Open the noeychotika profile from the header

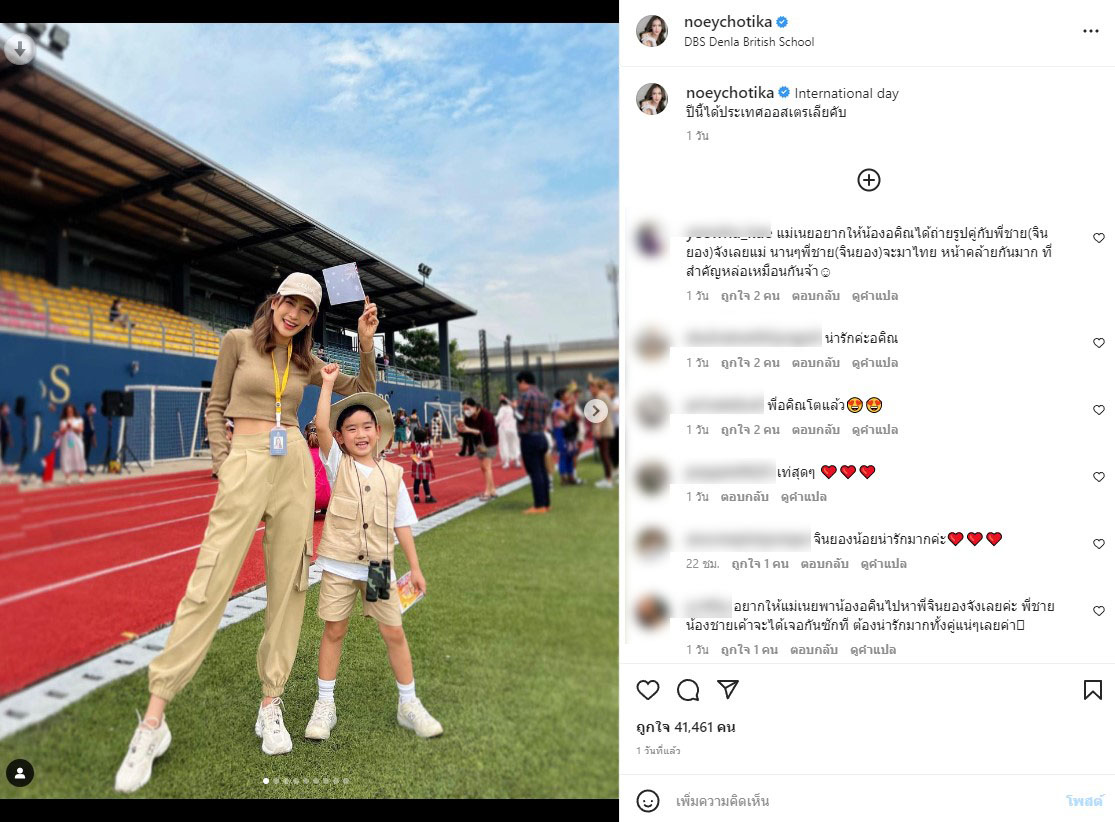[x=727, y=22]
